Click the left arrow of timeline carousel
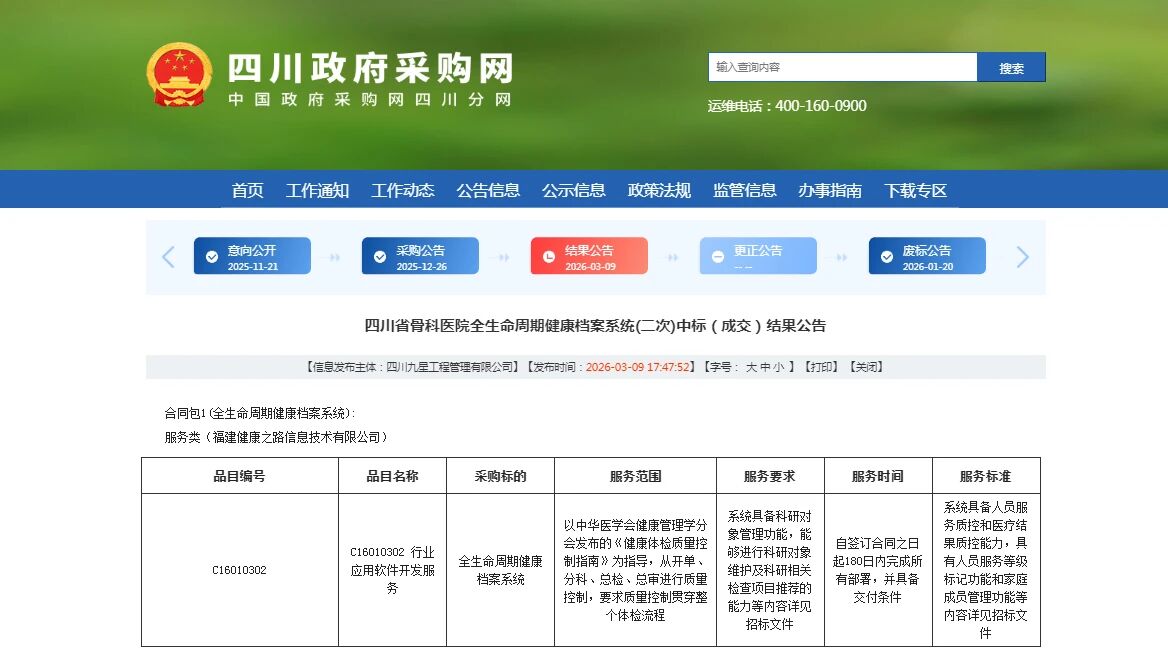The width and height of the screenshot is (1168, 669). (x=168, y=257)
